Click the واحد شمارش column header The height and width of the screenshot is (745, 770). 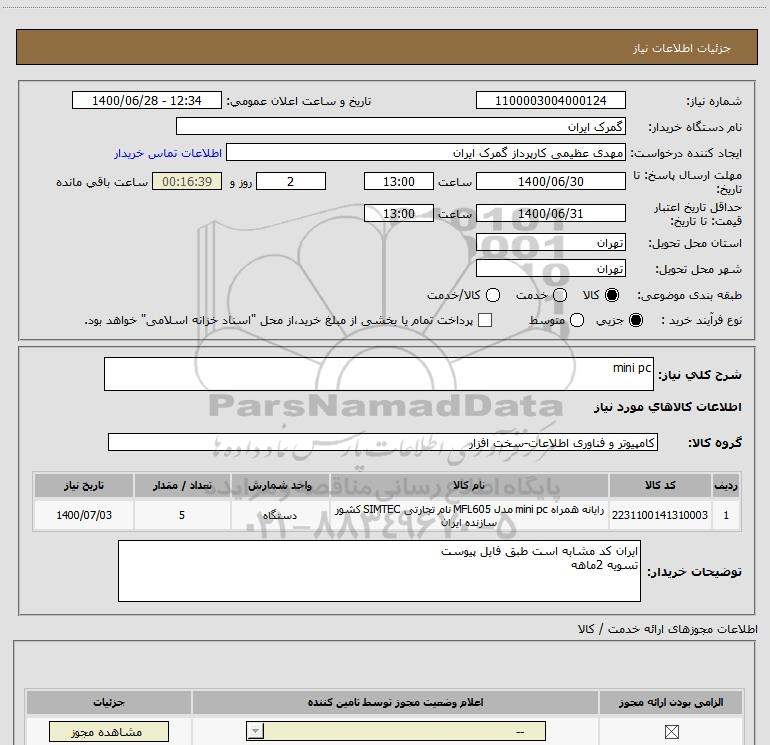280,486
